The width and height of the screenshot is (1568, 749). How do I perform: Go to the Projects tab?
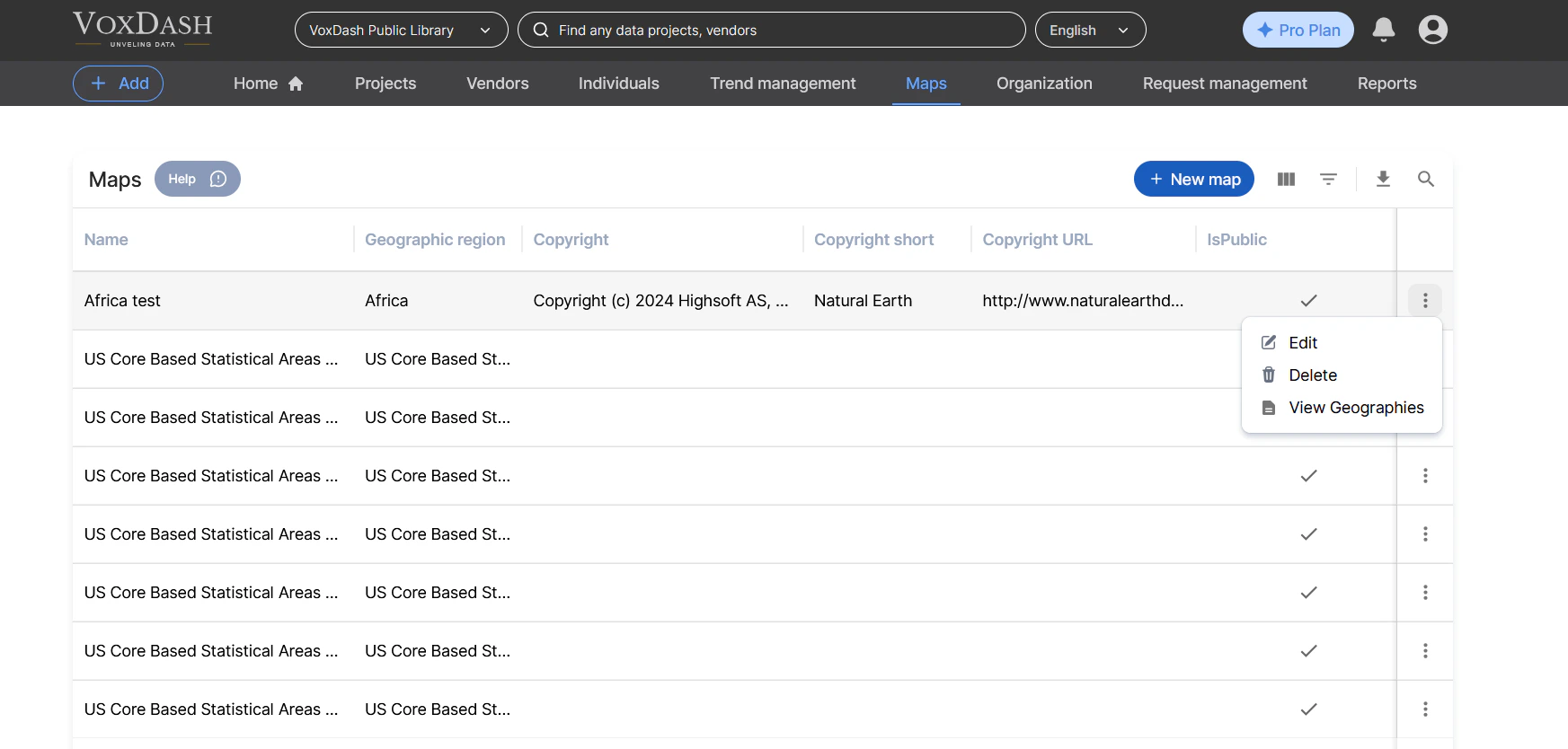tap(385, 84)
